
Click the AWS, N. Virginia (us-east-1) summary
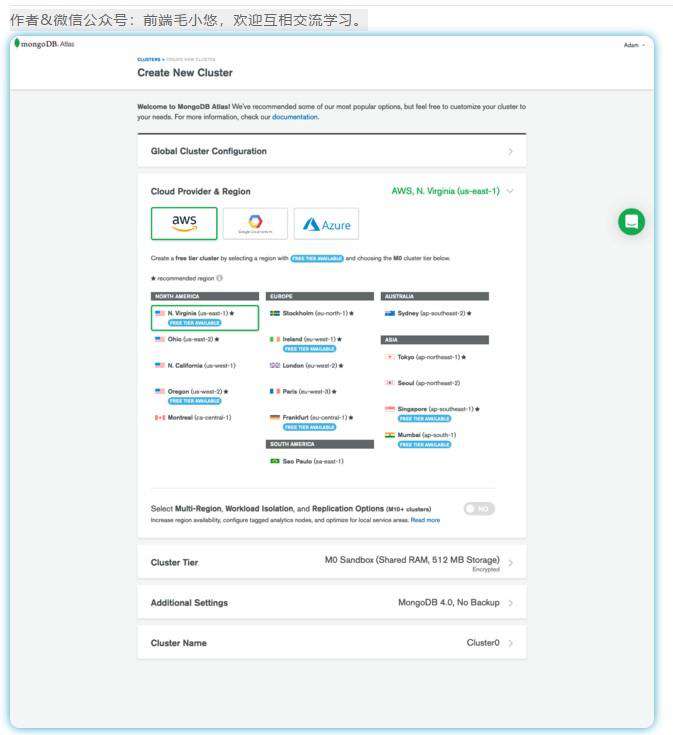445,191
